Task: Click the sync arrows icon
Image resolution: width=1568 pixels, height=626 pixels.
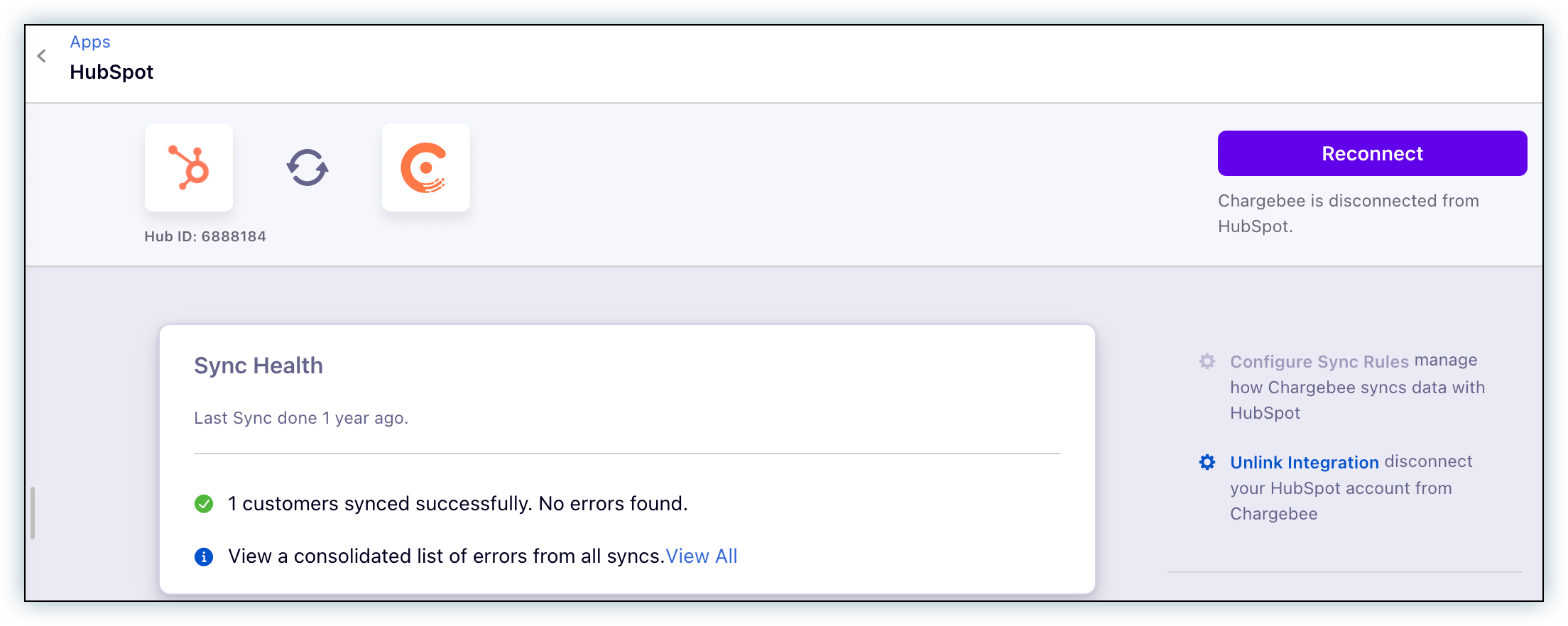Action: pyautogui.click(x=307, y=168)
